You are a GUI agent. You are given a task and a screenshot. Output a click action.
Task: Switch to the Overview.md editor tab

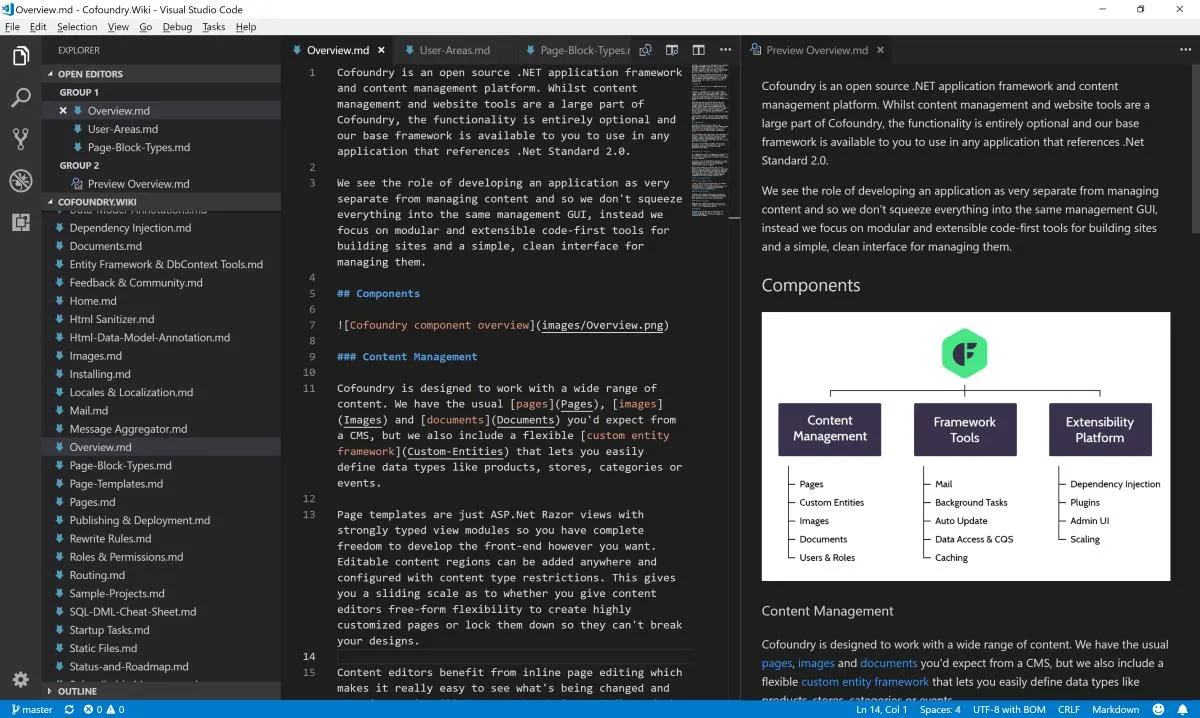pyautogui.click(x=337, y=50)
